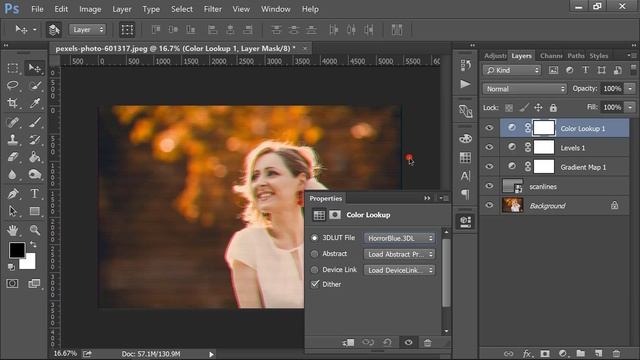Select the Brush tool
This screenshot has width=640, height=360.
tap(35, 122)
